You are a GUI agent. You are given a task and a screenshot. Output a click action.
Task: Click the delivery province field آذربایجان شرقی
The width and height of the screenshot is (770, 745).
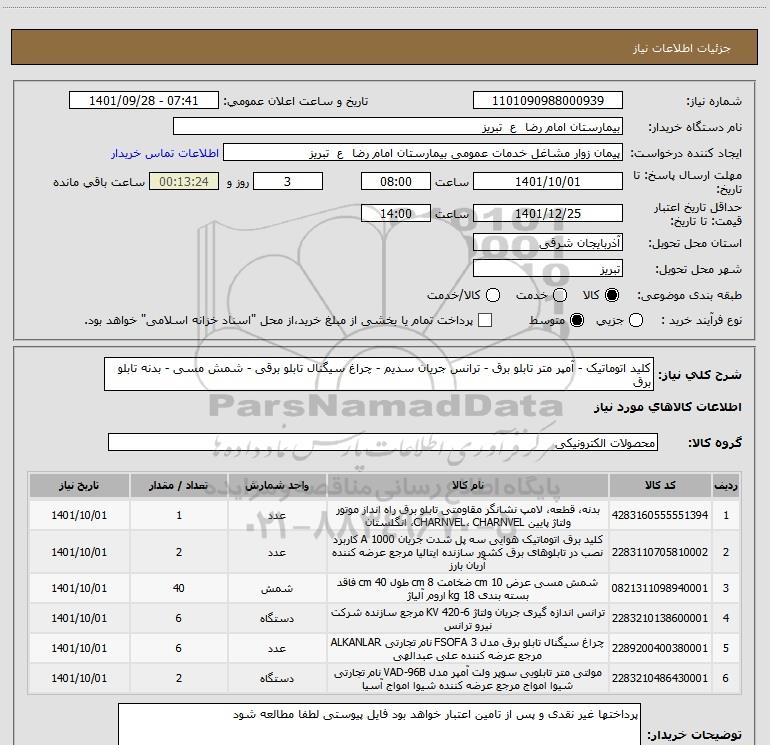pyautogui.click(x=548, y=243)
